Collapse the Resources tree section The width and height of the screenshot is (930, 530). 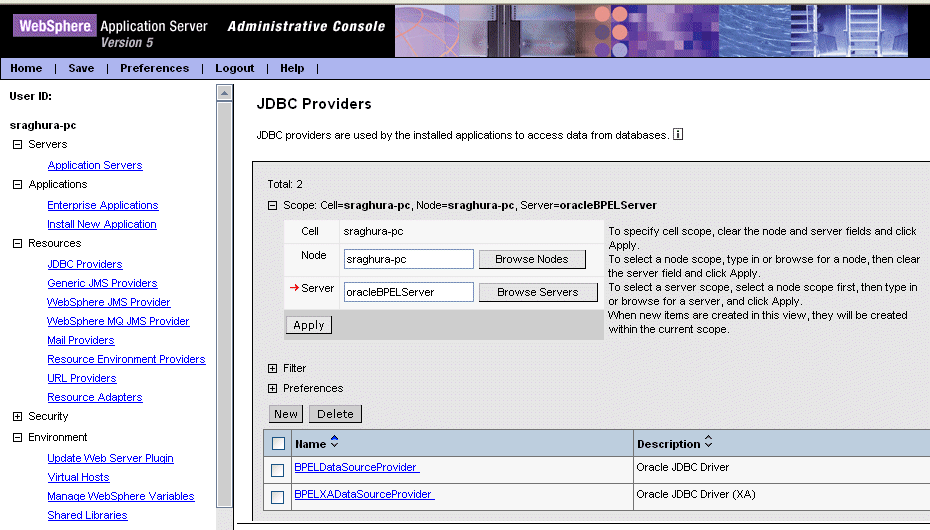(x=17, y=243)
